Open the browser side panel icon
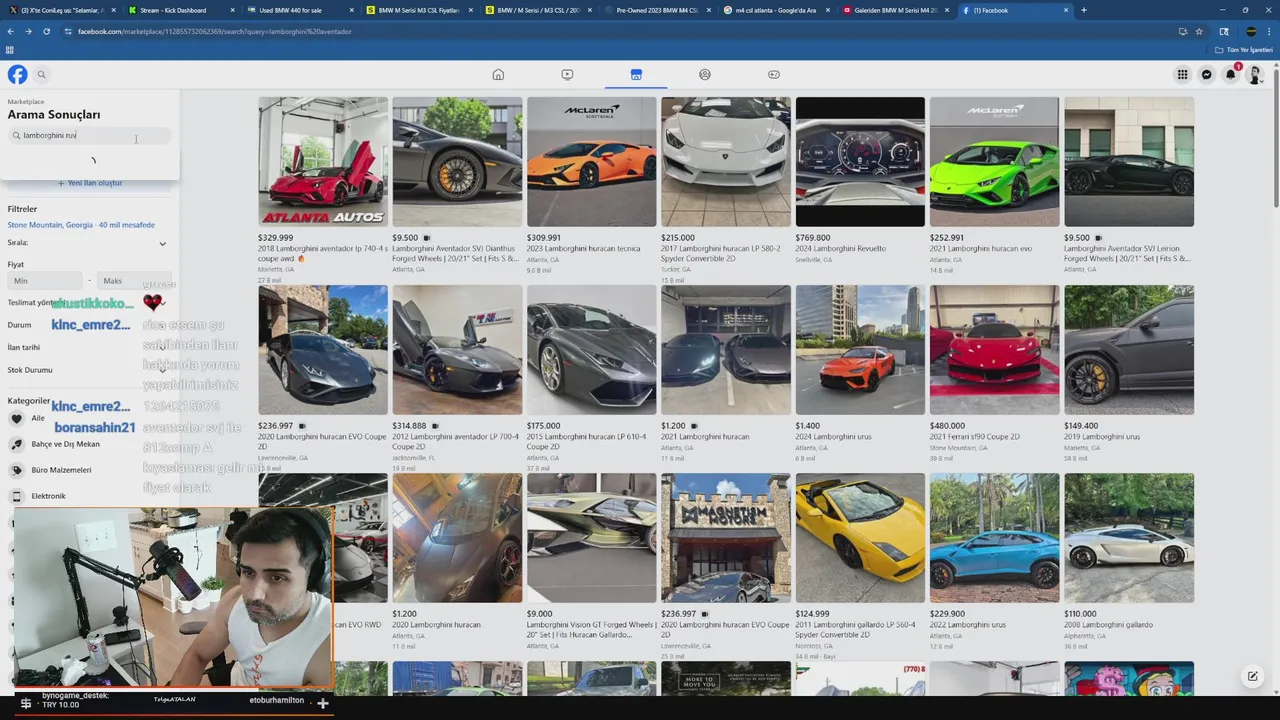1280x720 pixels. (1224, 31)
